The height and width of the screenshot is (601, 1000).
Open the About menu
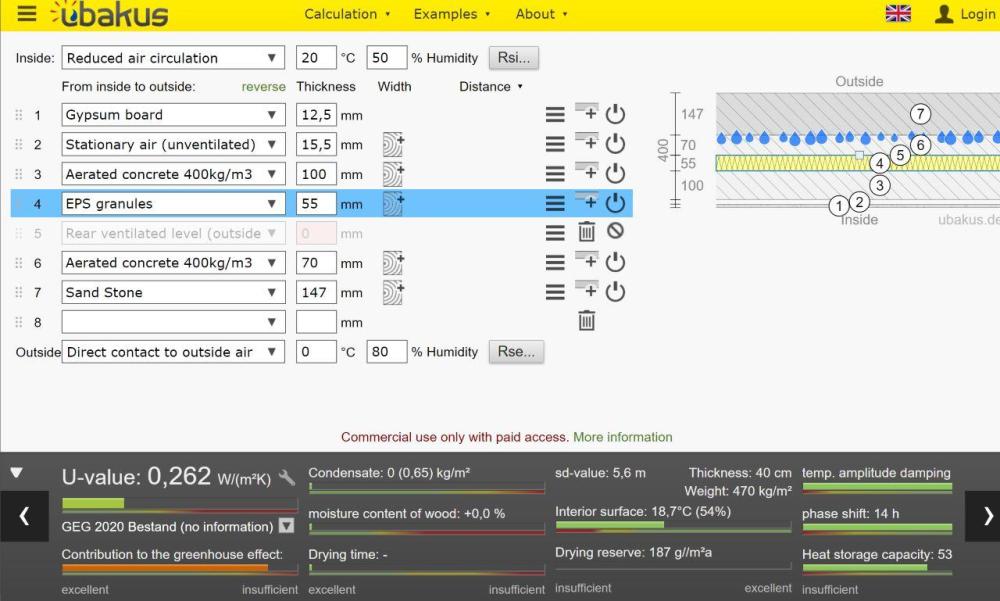pyautogui.click(x=541, y=14)
